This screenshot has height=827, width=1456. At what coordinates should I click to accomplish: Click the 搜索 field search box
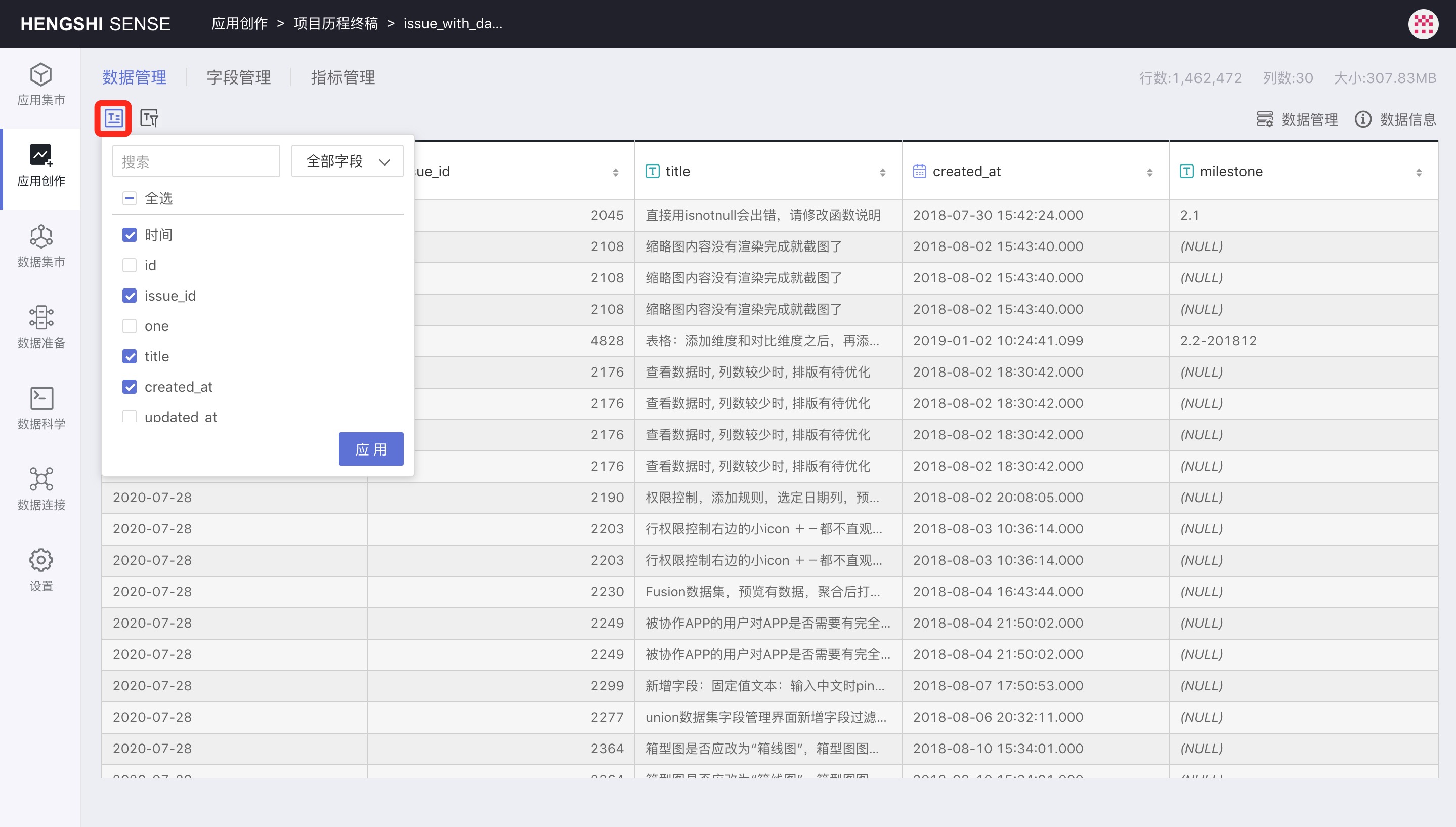pos(196,161)
